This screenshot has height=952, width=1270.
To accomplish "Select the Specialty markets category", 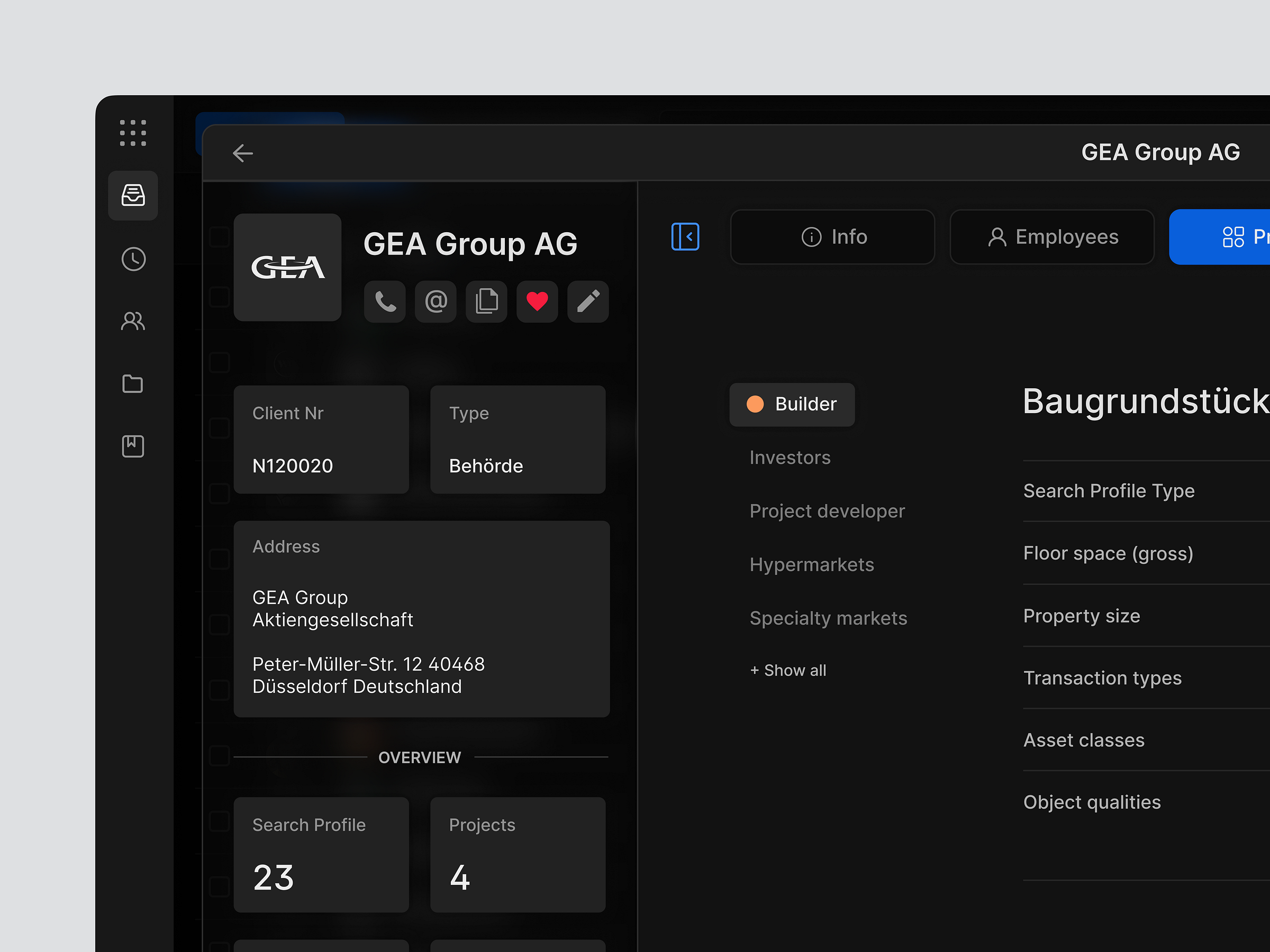I will [828, 618].
